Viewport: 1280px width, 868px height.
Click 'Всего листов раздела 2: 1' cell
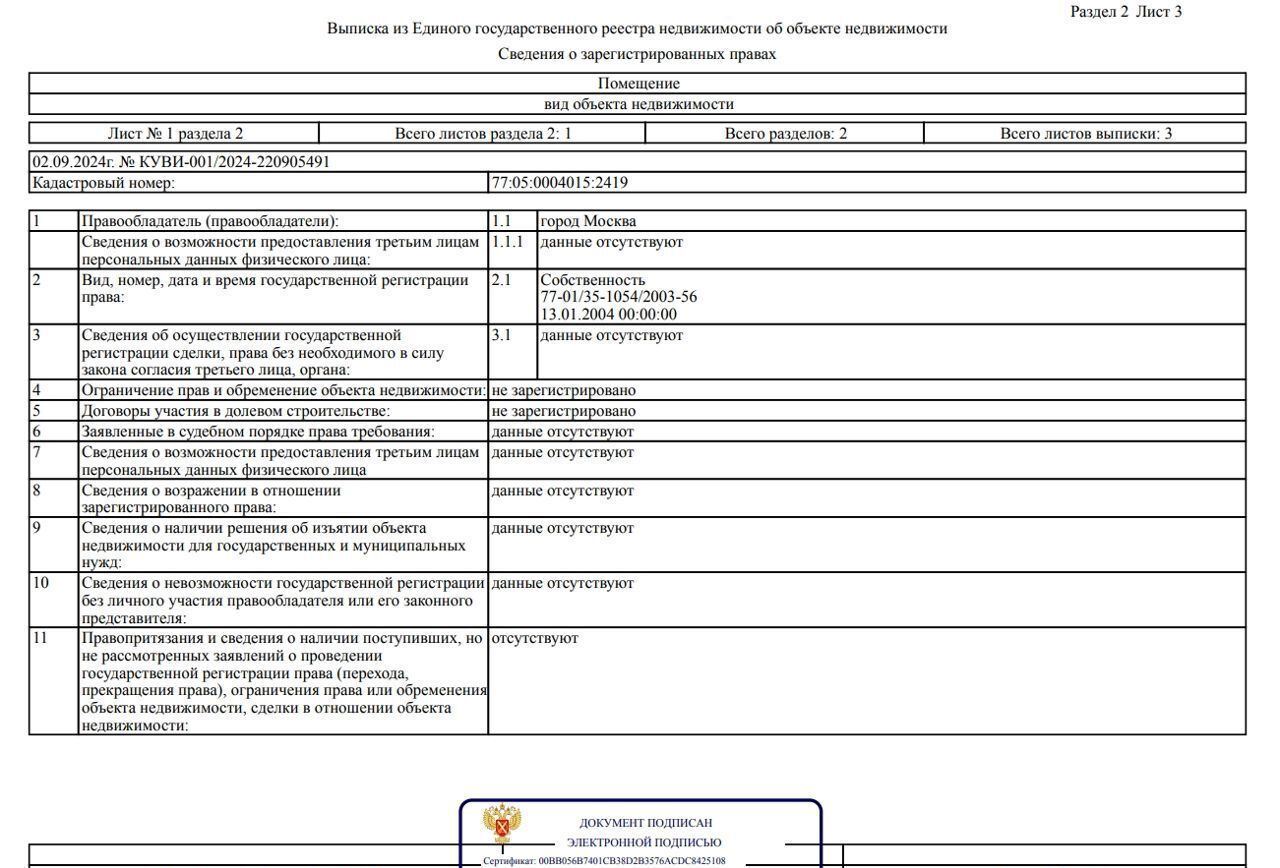pyautogui.click(x=483, y=133)
